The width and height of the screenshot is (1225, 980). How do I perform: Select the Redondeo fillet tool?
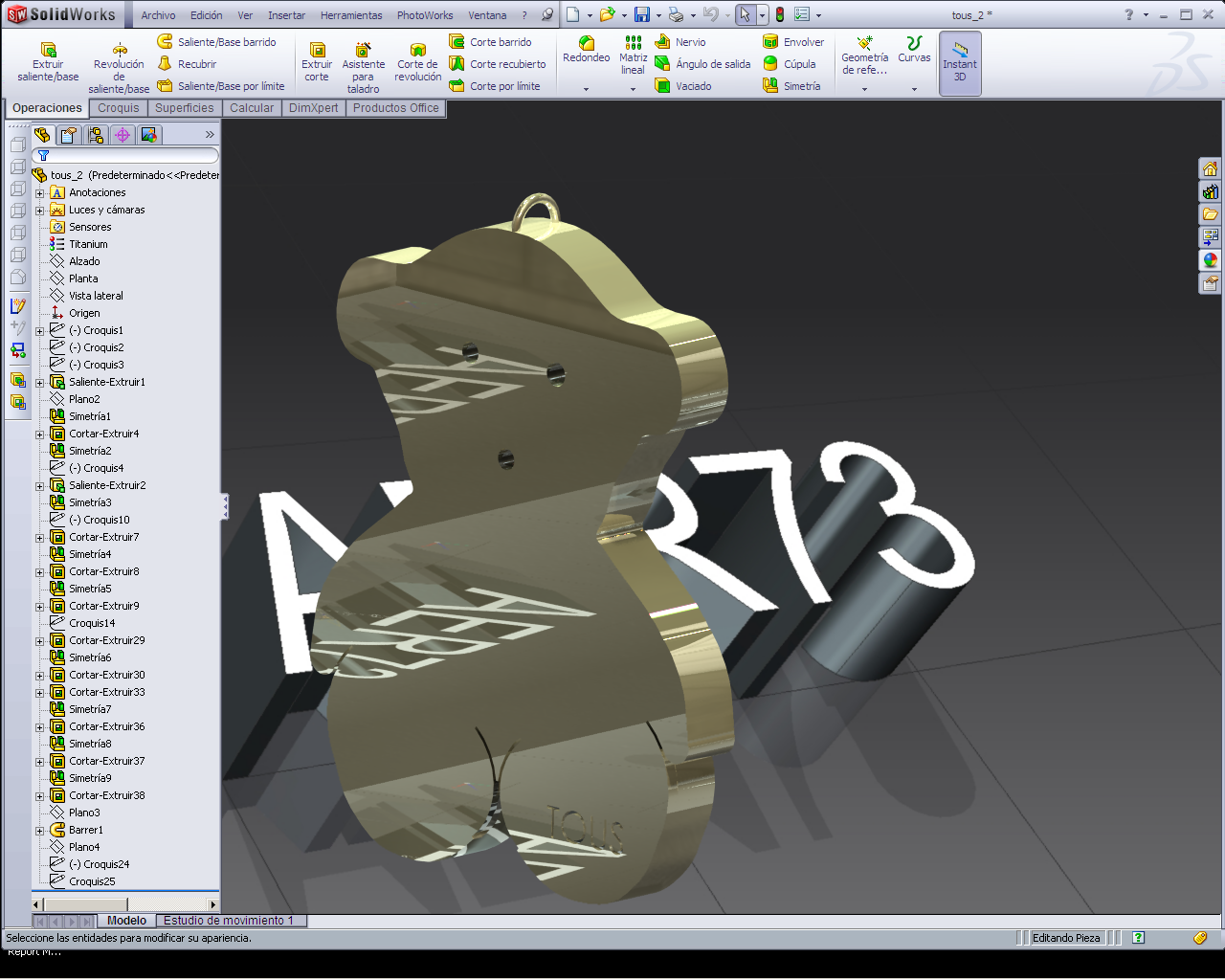(x=586, y=49)
